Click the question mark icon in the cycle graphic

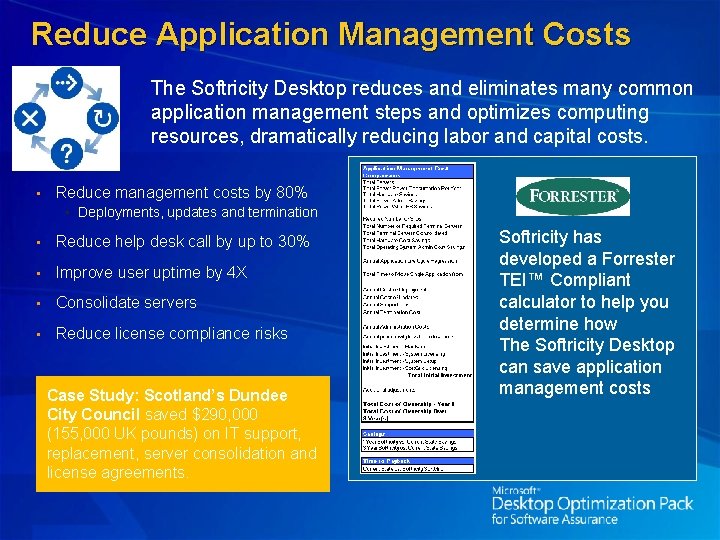(67, 154)
